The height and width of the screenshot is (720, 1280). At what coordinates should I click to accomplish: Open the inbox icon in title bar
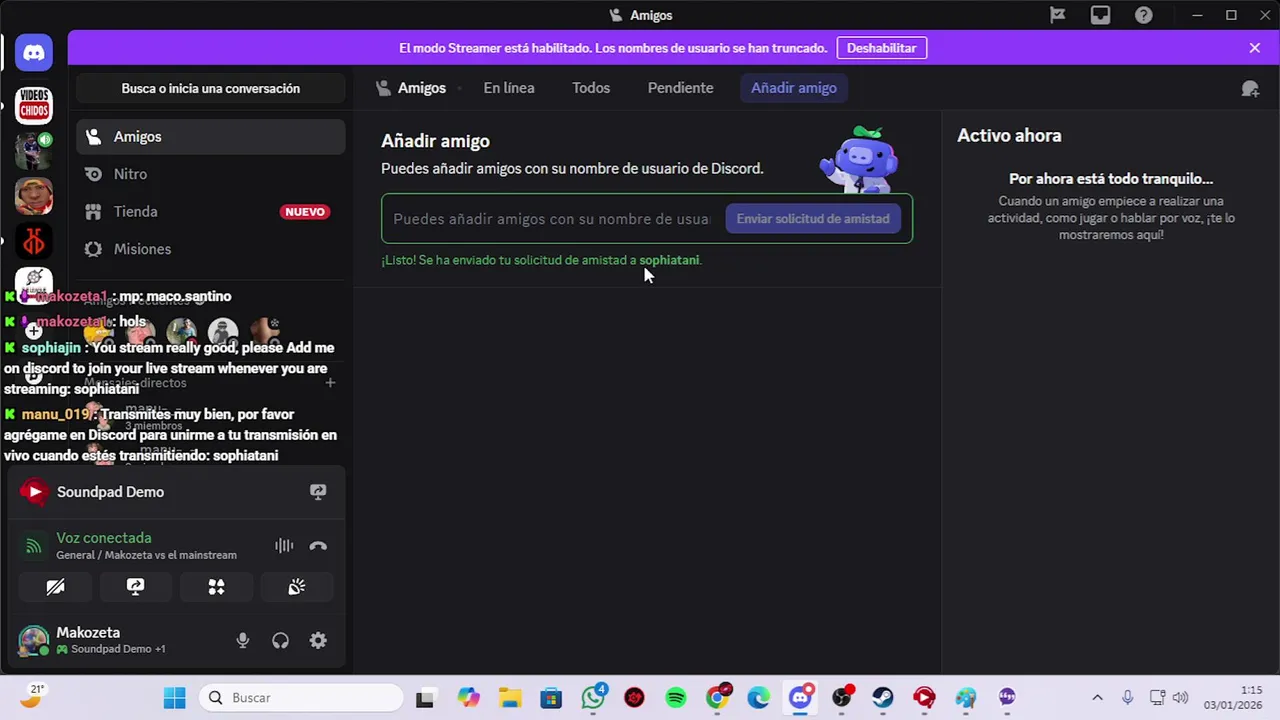click(x=1100, y=15)
